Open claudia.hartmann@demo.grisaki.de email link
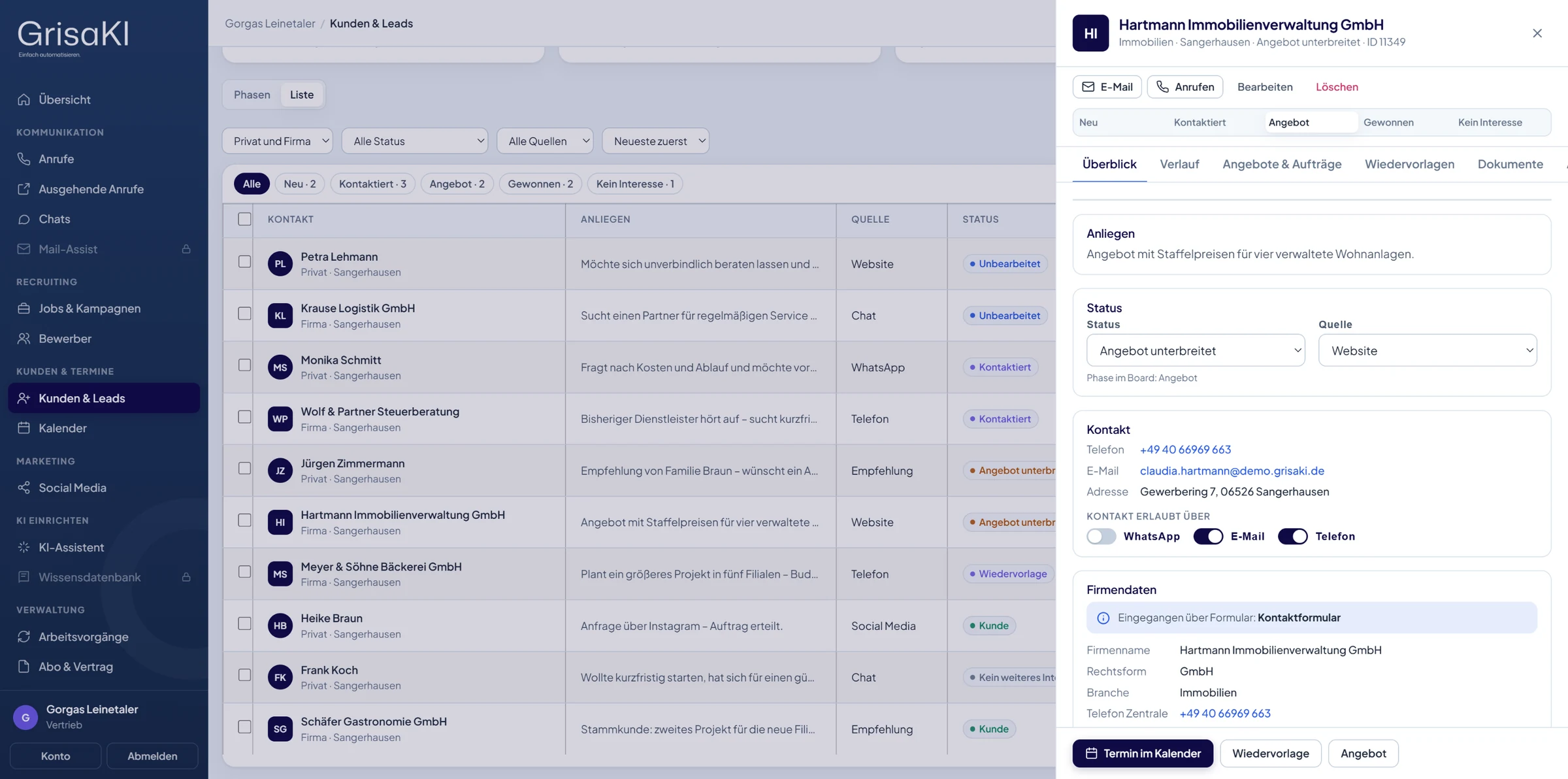This screenshot has width=1568, height=779. (1232, 471)
